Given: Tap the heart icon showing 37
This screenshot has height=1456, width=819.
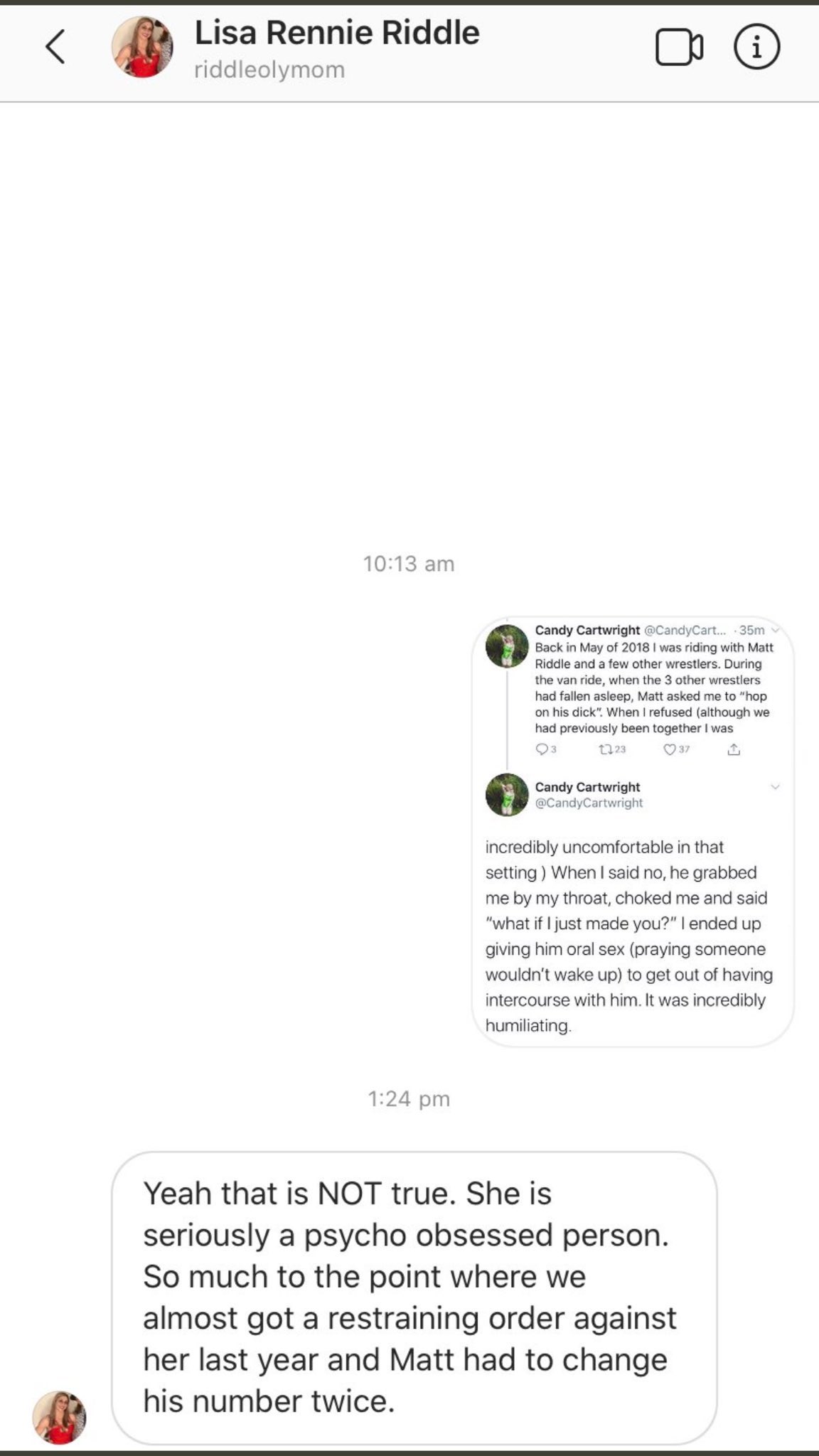Looking at the screenshot, I should 676,749.
